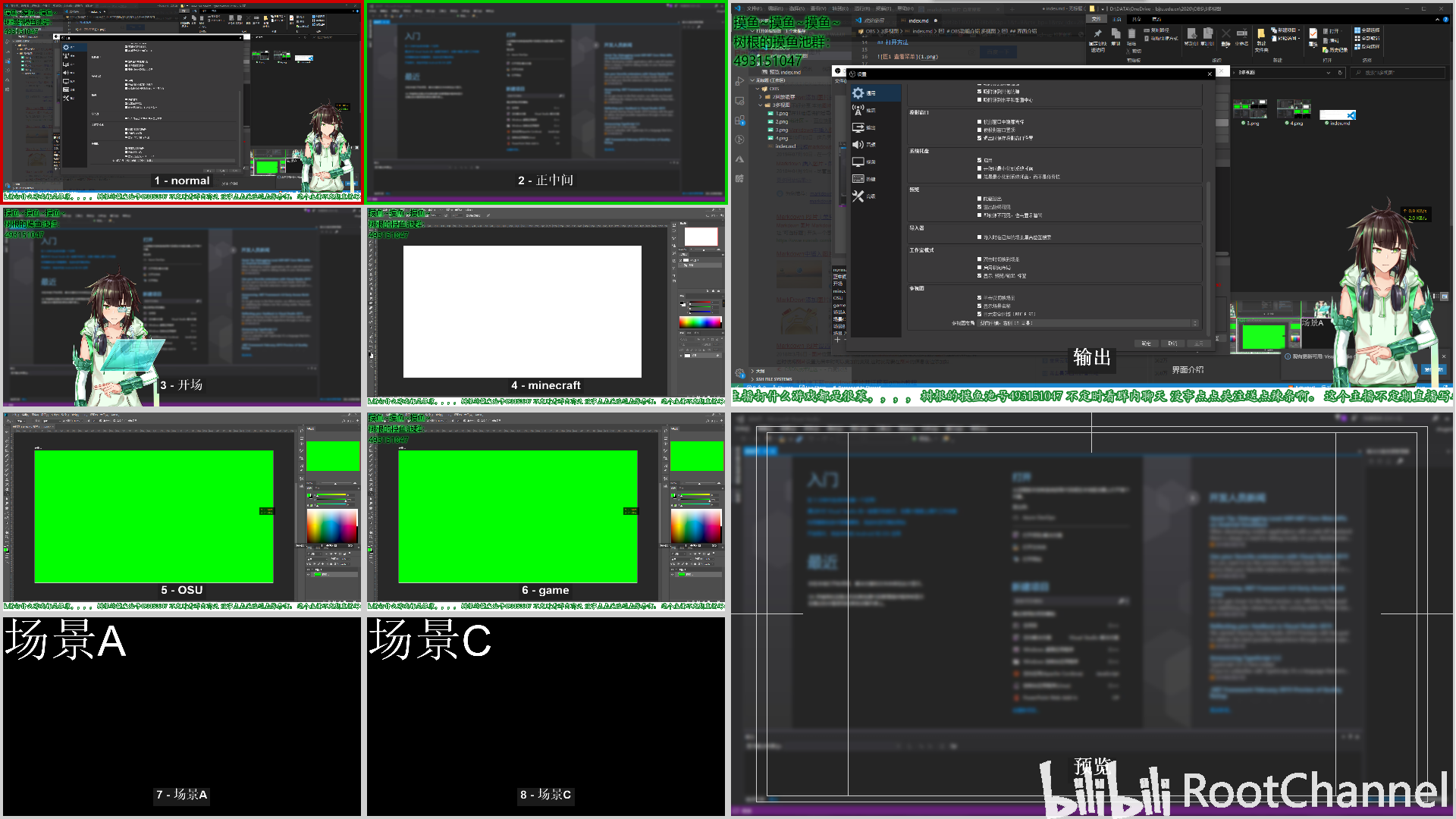Click the OK button in settings dialog
This screenshot has height=819, width=1456.
pos(1147,344)
